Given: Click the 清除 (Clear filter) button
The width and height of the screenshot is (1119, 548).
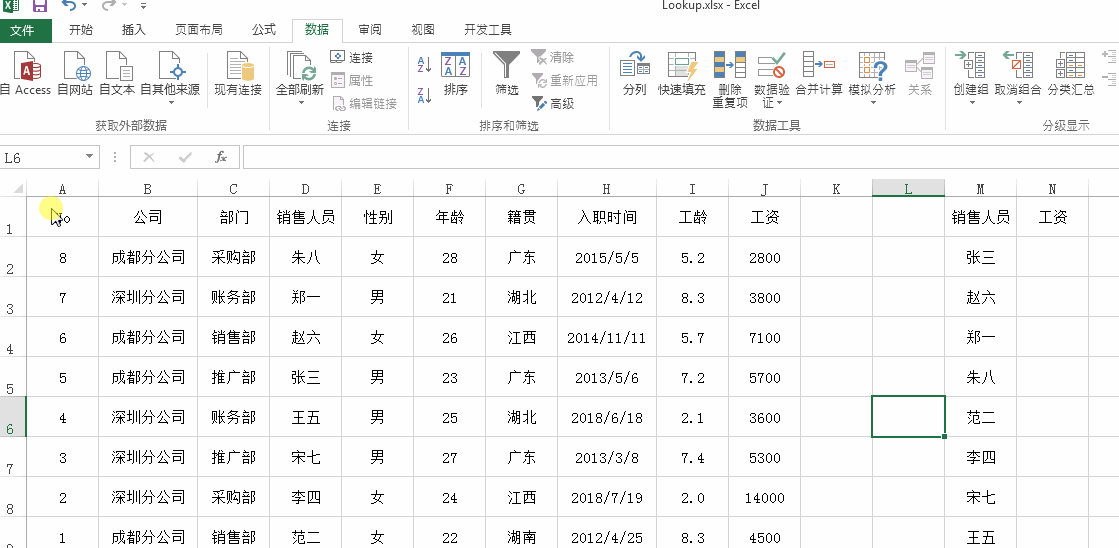Looking at the screenshot, I should pyautogui.click(x=552, y=57).
